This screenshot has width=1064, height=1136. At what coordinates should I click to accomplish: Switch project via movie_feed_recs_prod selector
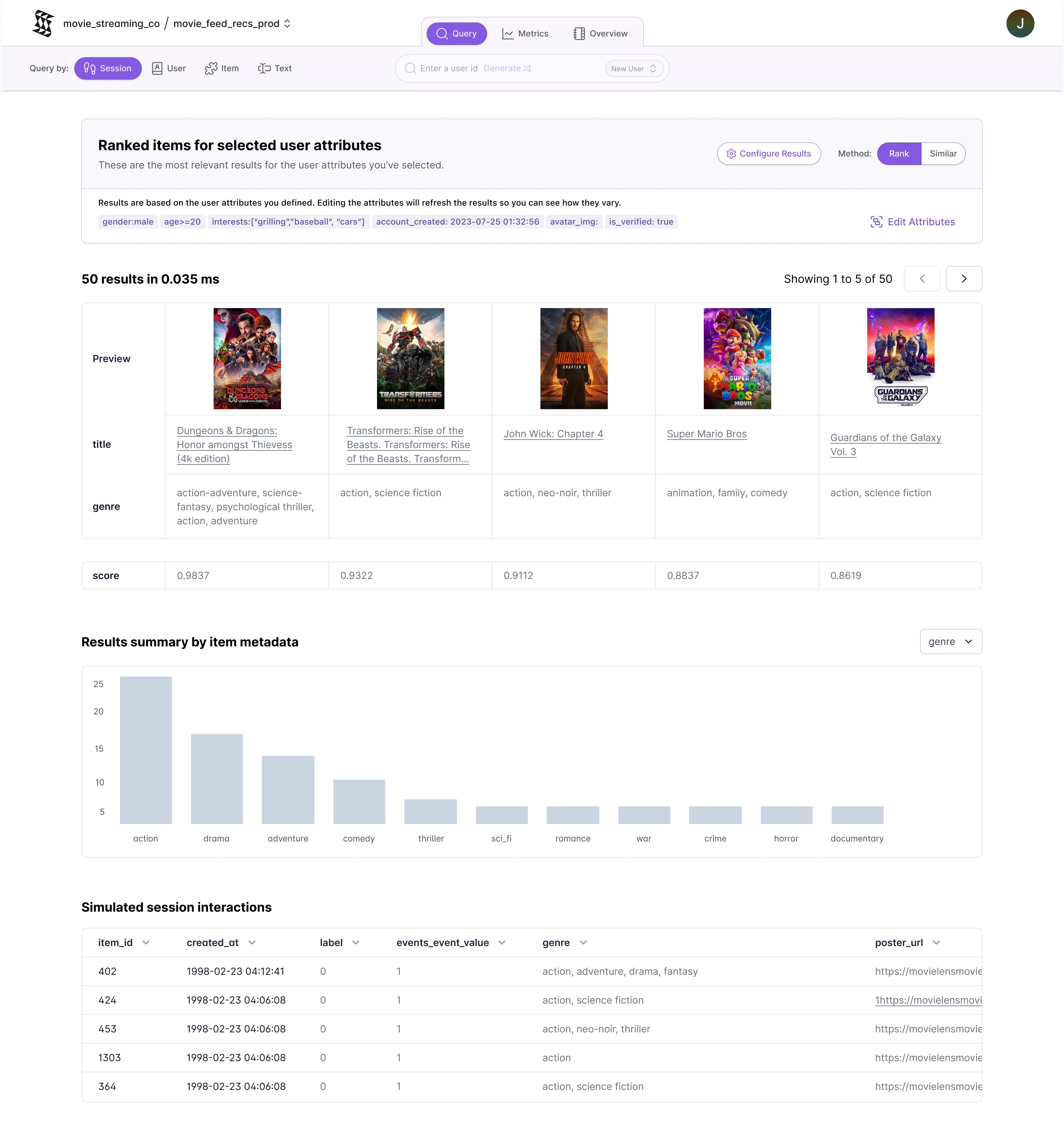pyautogui.click(x=232, y=23)
